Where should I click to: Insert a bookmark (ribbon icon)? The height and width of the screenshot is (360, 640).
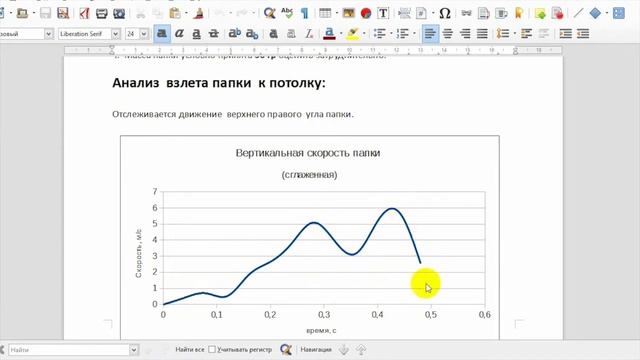pos(519,13)
